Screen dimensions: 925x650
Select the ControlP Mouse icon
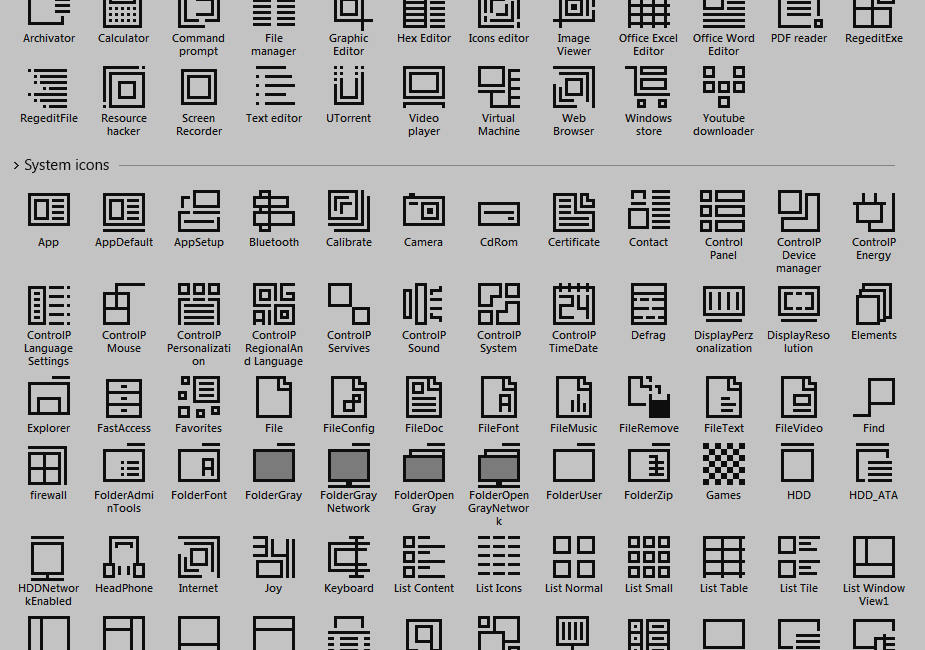coord(124,304)
